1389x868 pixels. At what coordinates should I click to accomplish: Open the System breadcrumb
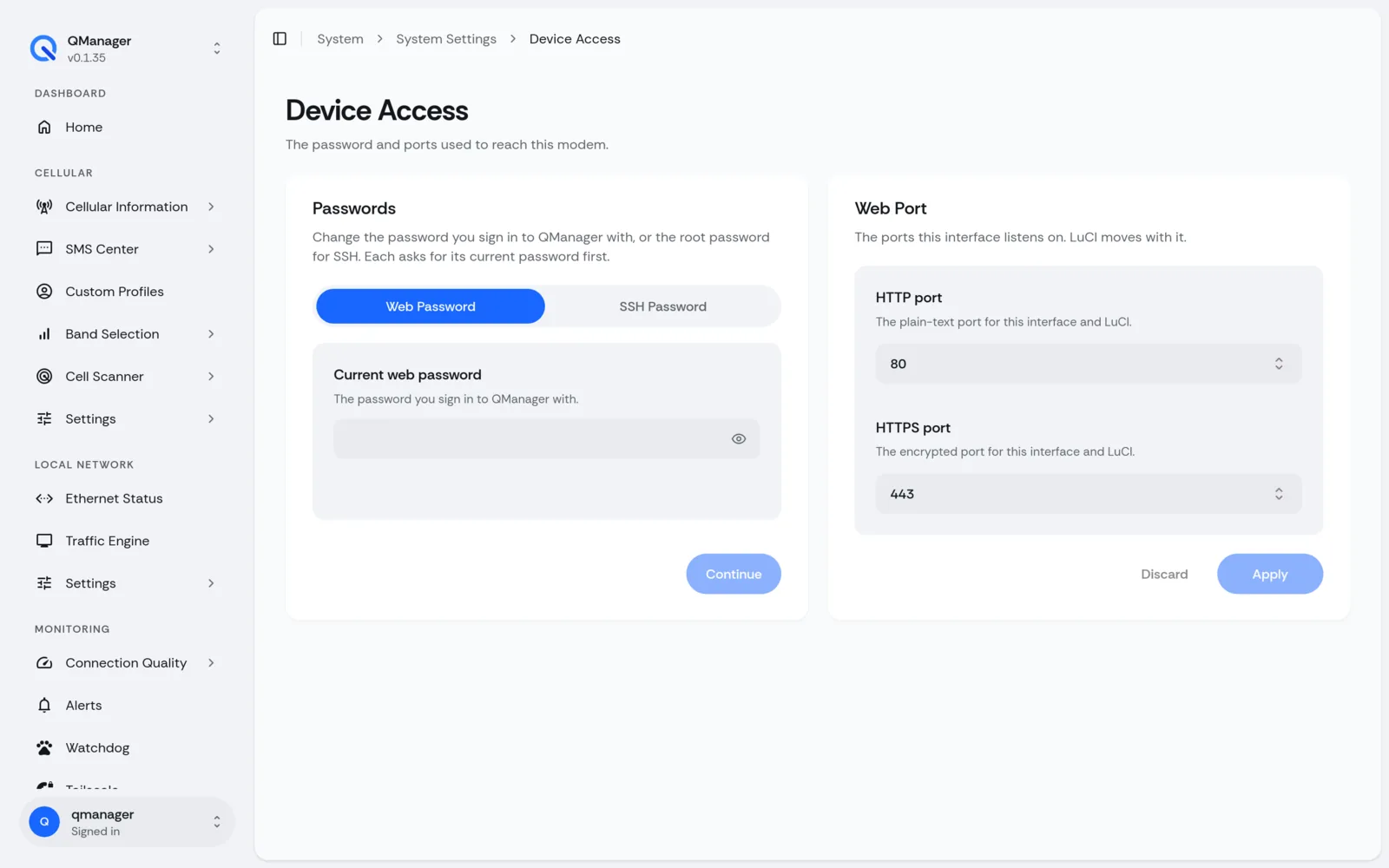point(340,39)
